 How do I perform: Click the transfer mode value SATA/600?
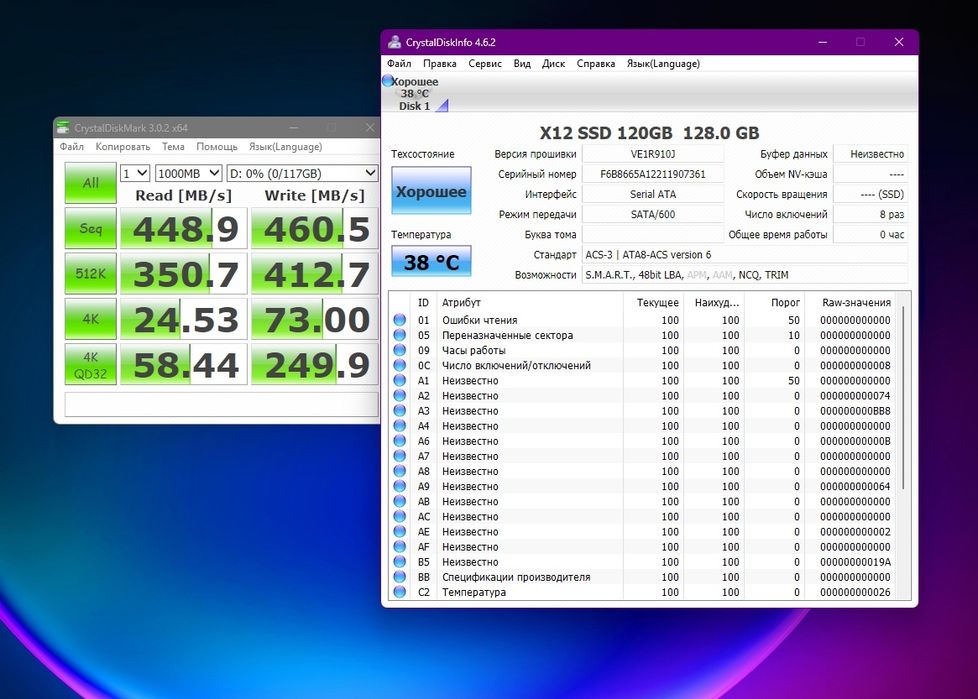[x=652, y=214]
